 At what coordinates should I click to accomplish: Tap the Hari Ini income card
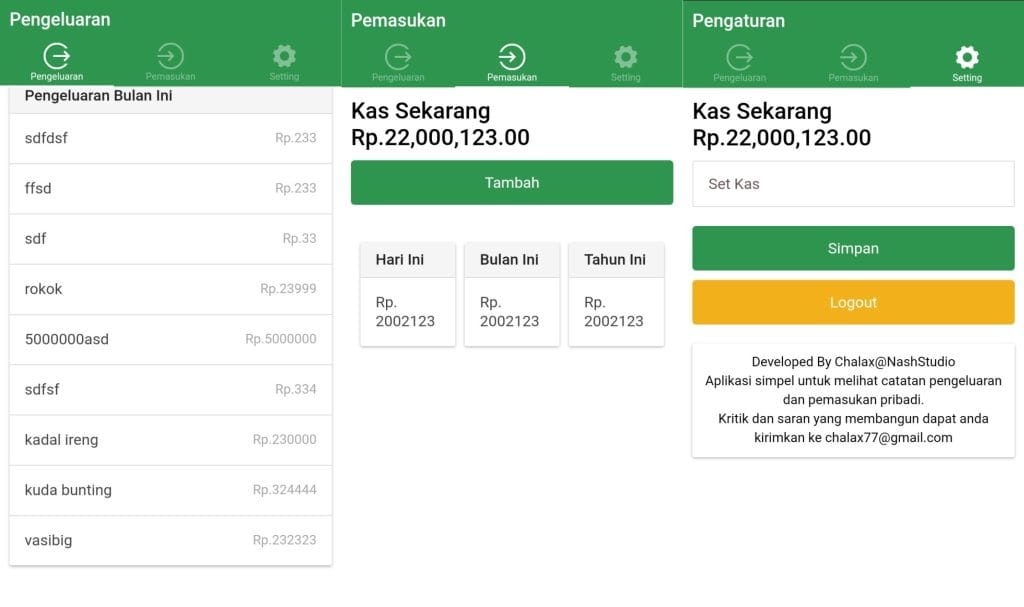tap(408, 294)
